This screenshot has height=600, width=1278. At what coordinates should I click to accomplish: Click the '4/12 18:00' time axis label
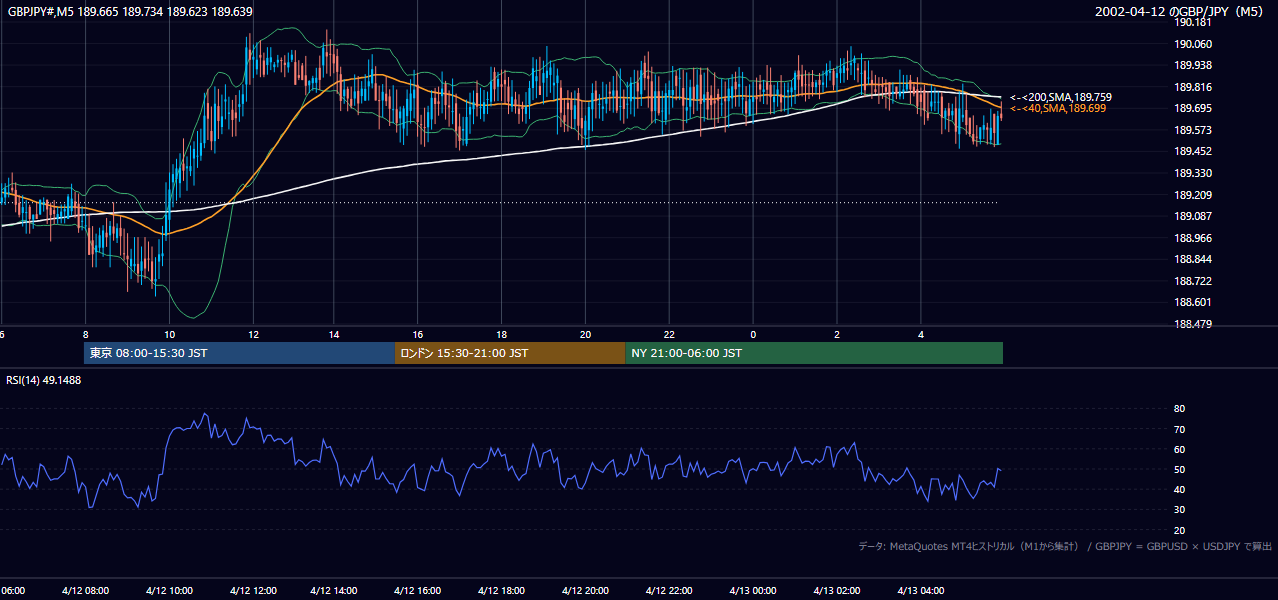pyautogui.click(x=501, y=591)
